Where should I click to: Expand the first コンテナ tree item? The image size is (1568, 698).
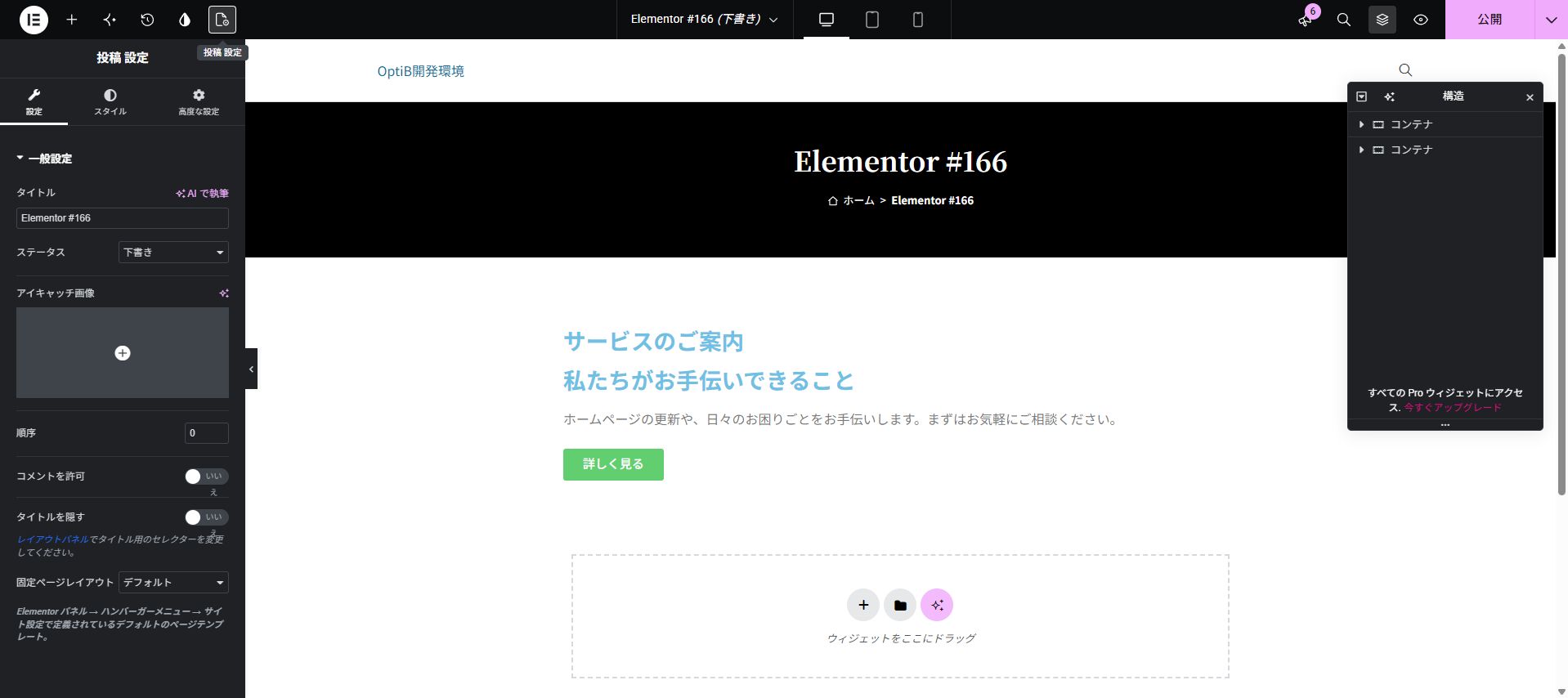1361,124
